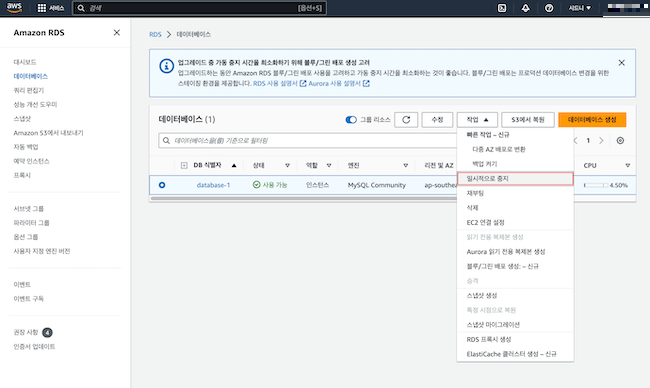Select 스냅샷 마이그레이션 menu item
Viewport: 650px width, 388px height.
tap(515, 325)
